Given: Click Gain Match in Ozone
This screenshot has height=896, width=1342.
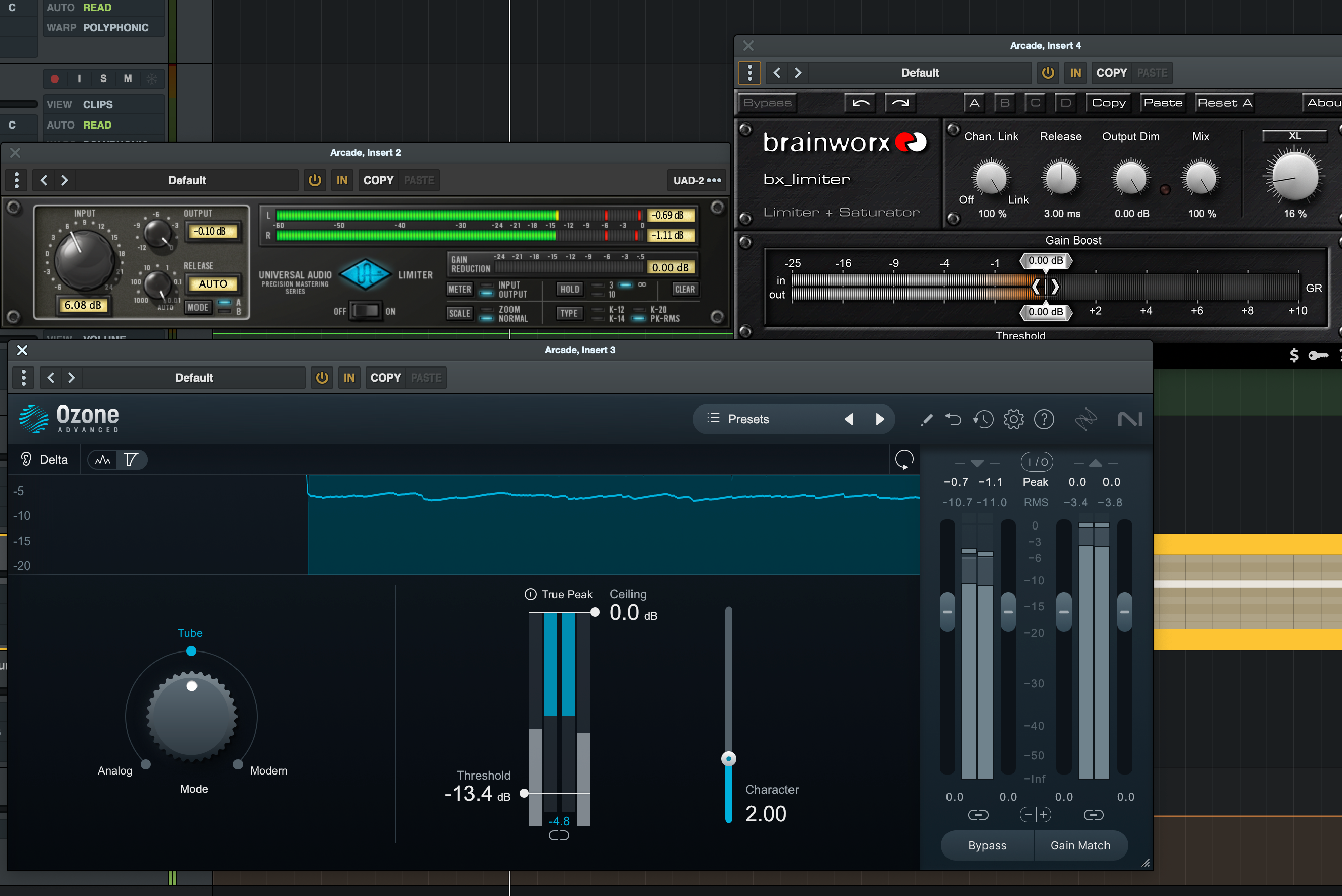Looking at the screenshot, I should point(1081,845).
